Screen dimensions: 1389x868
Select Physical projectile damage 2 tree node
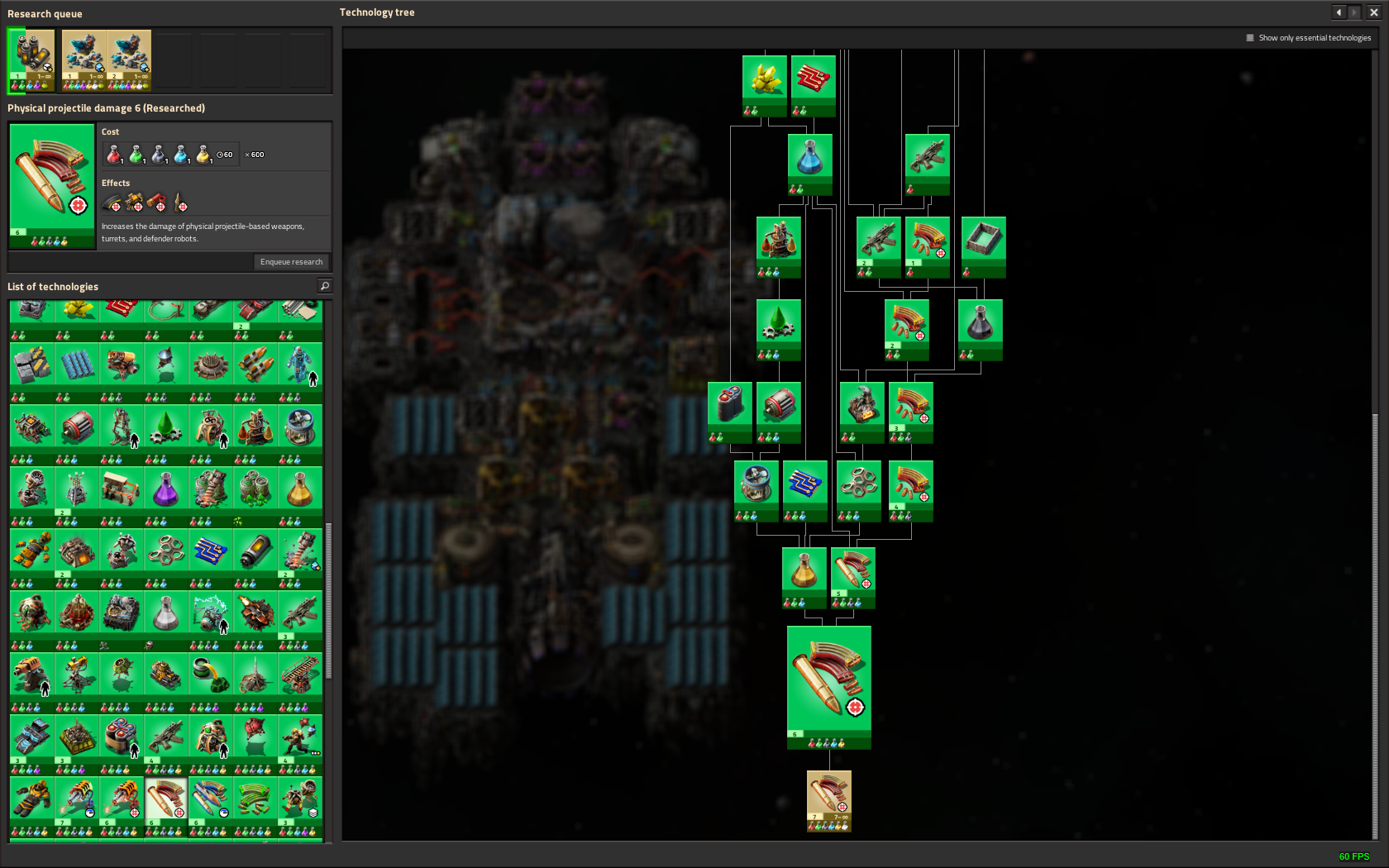coord(907,330)
